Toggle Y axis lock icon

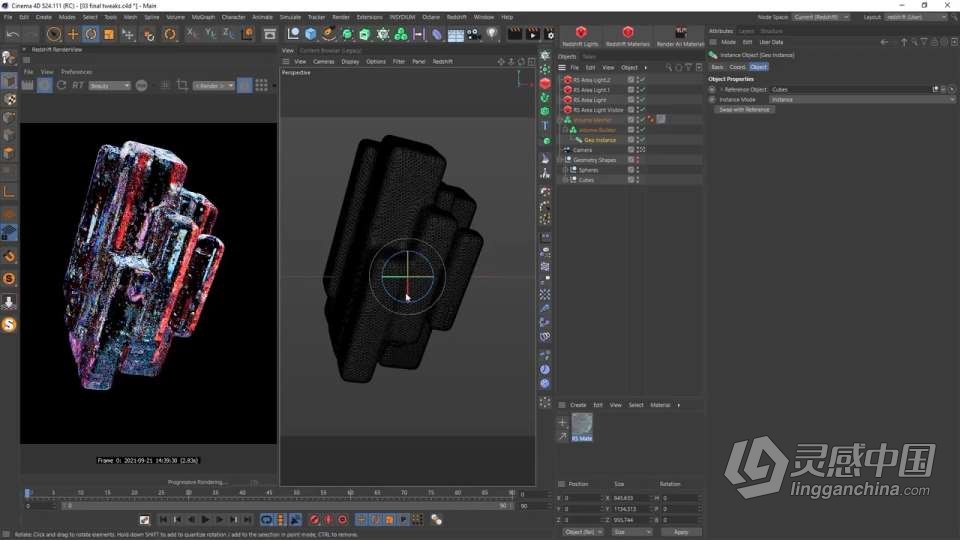(210, 34)
